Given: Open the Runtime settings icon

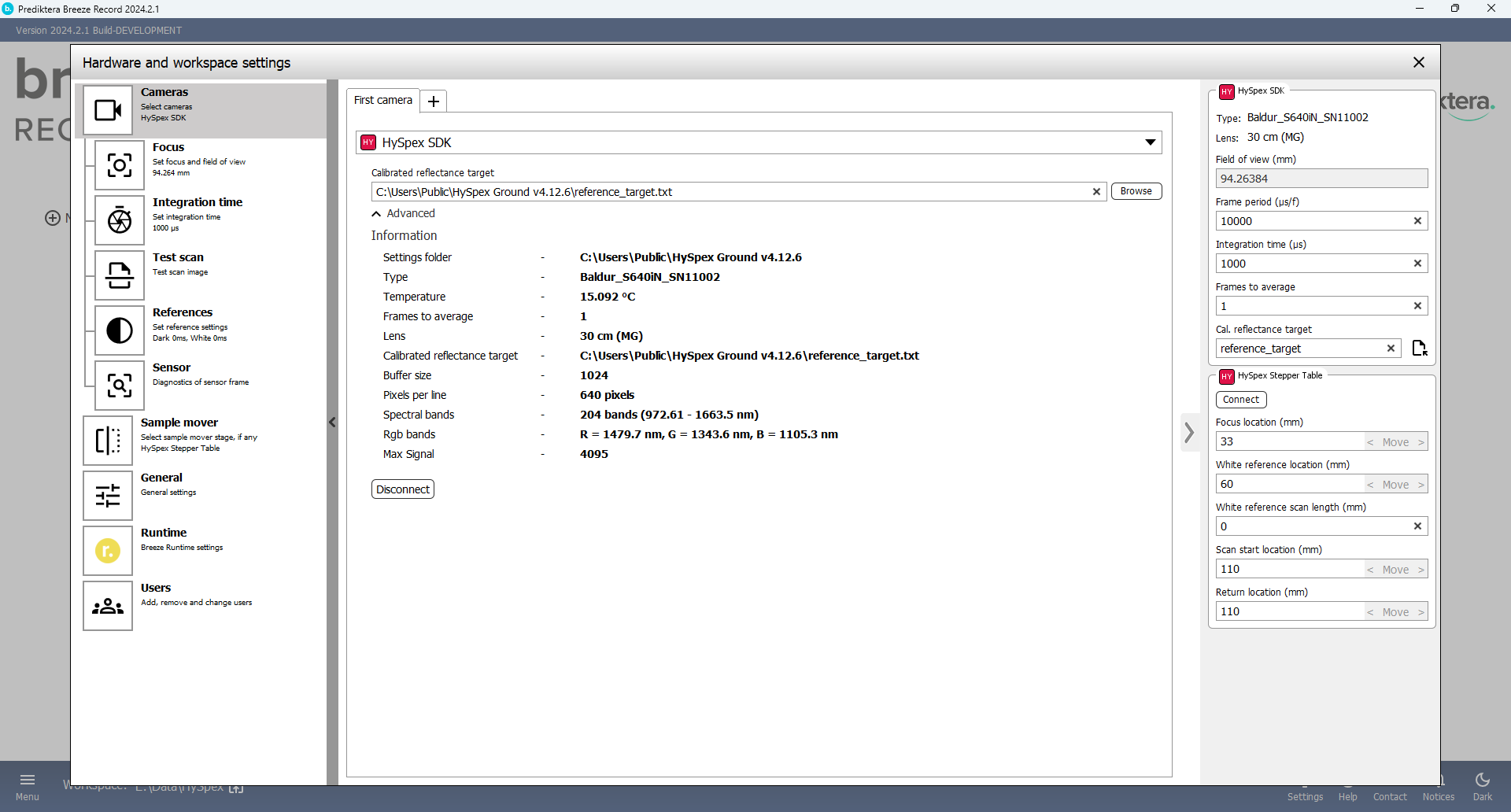Looking at the screenshot, I should pos(108,551).
